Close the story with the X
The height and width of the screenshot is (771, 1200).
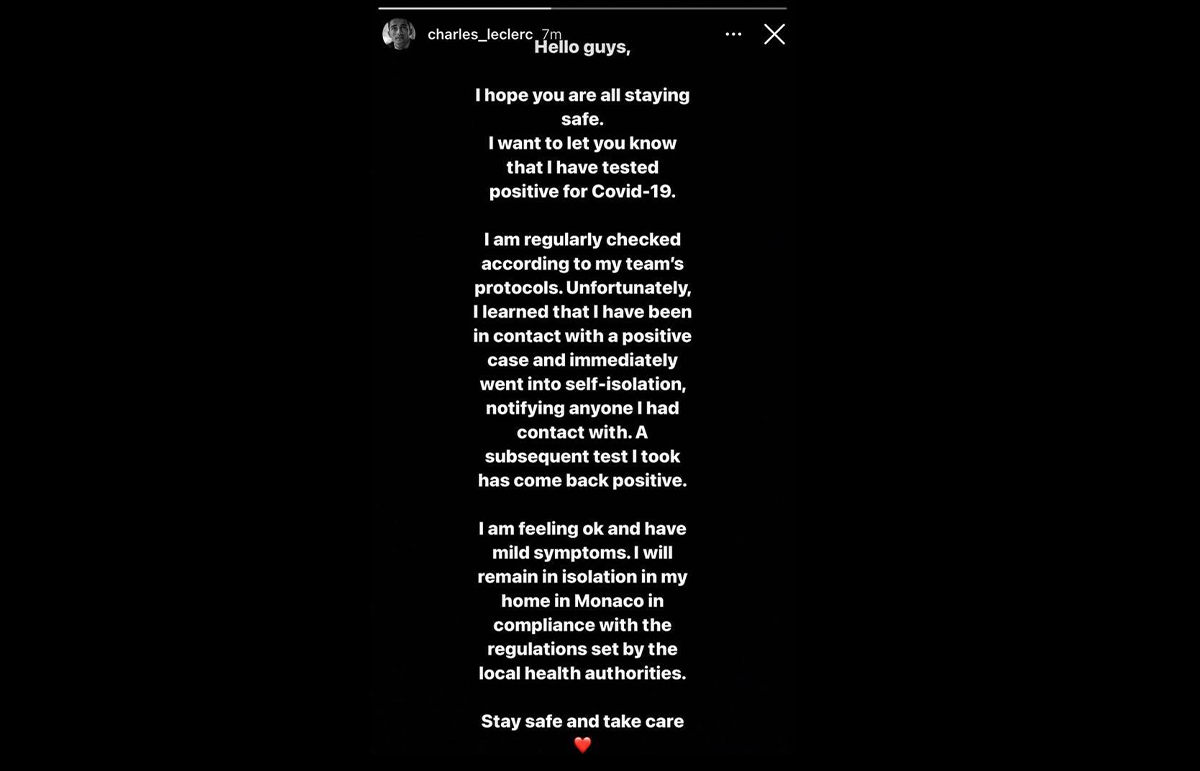[x=774, y=34]
